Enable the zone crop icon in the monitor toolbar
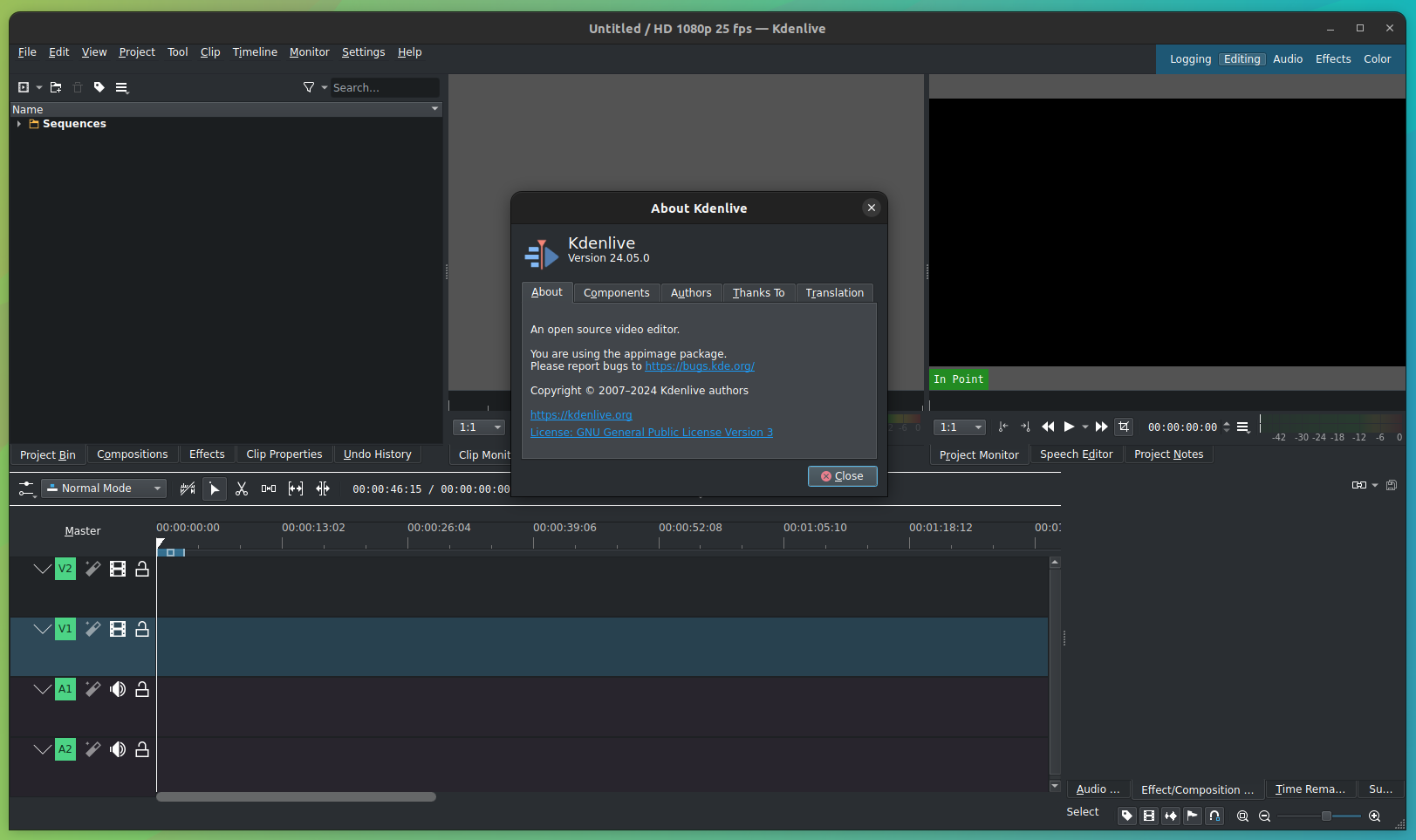 (x=1124, y=427)
